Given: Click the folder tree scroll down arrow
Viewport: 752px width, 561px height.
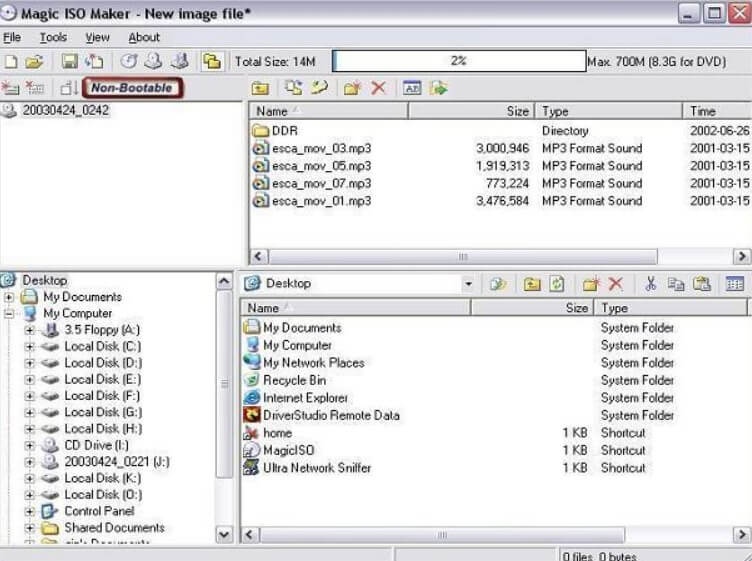Looking at the screenshot, I should pos(224,534).
